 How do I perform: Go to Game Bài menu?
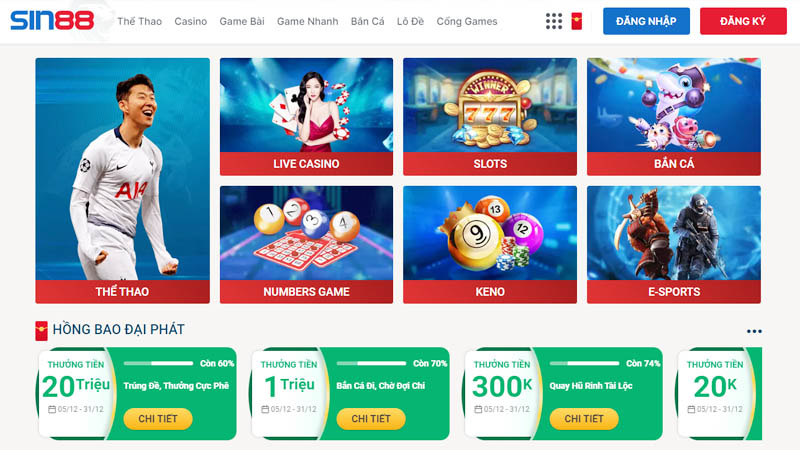pyautogui.click(x=242, y=21)
